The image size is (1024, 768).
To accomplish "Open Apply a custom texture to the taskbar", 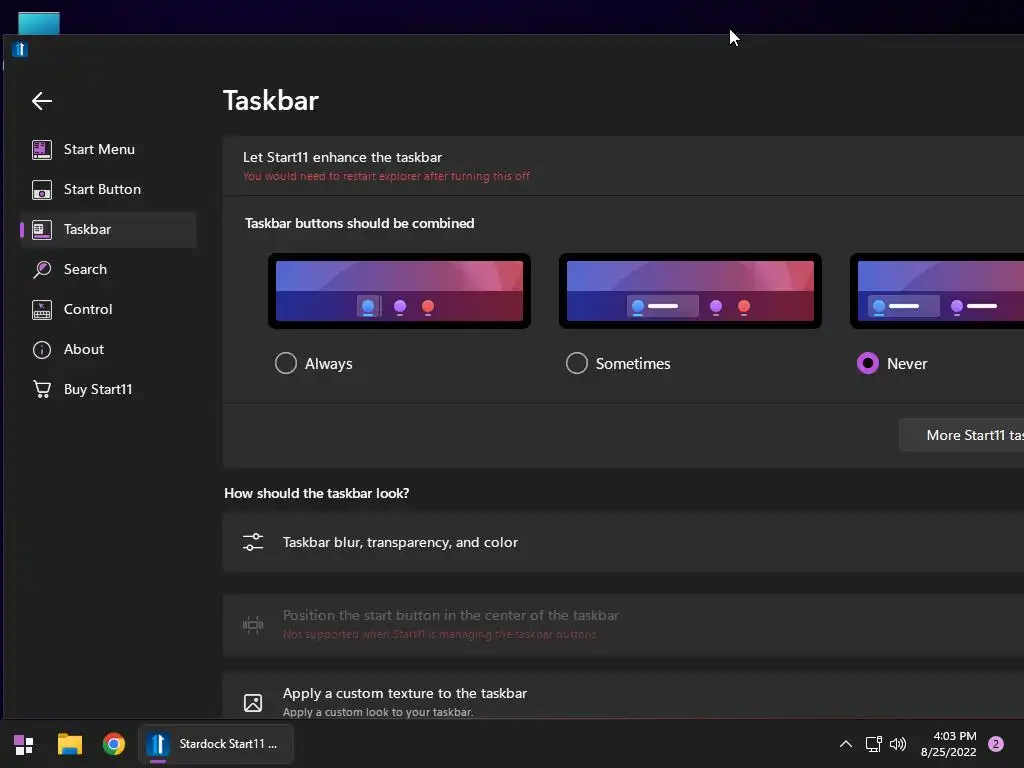I will 623,696.
